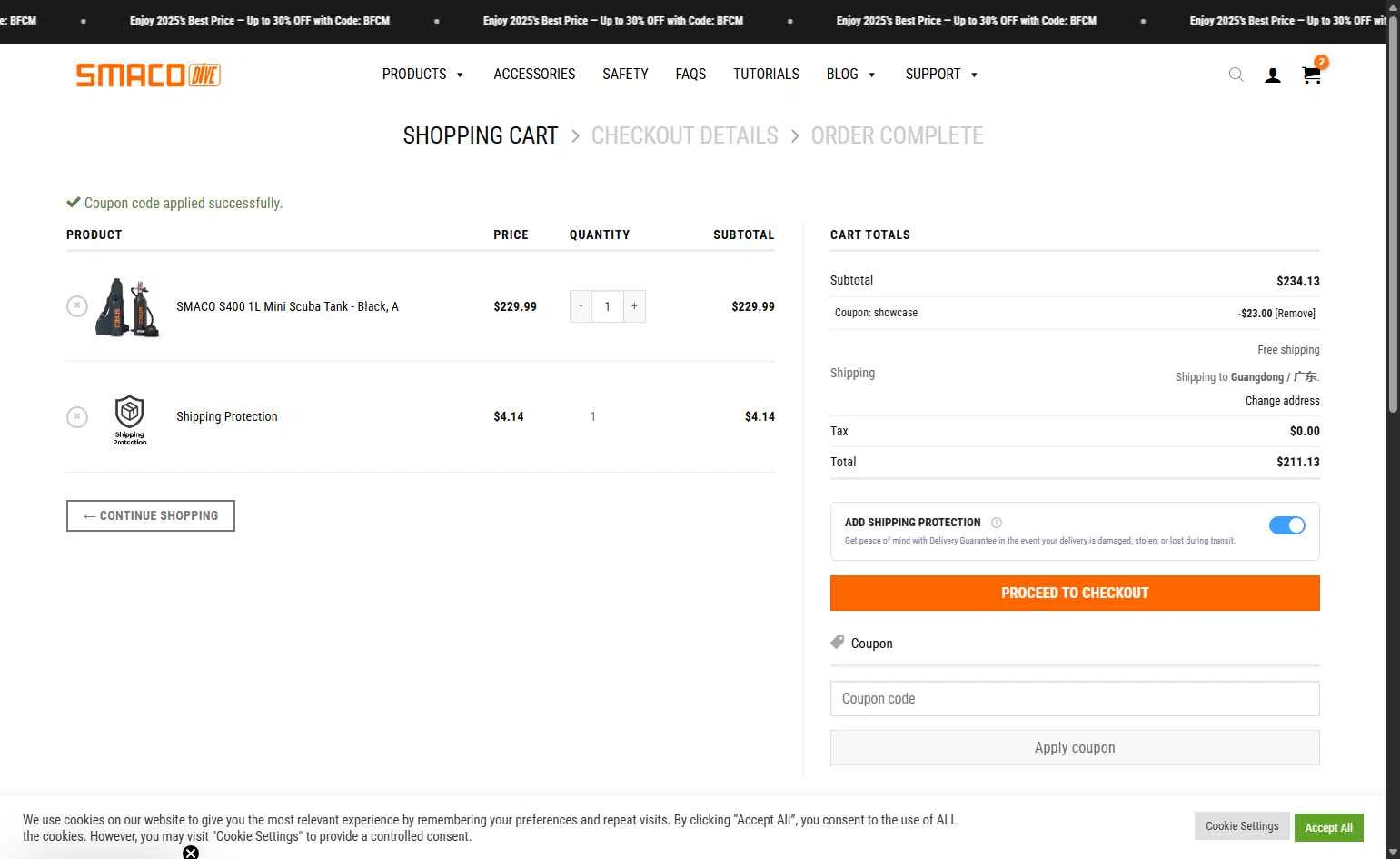Click the page vertical scrollbar thumb
Viewport: 1400px width, 859px height.
point(1393,215)
